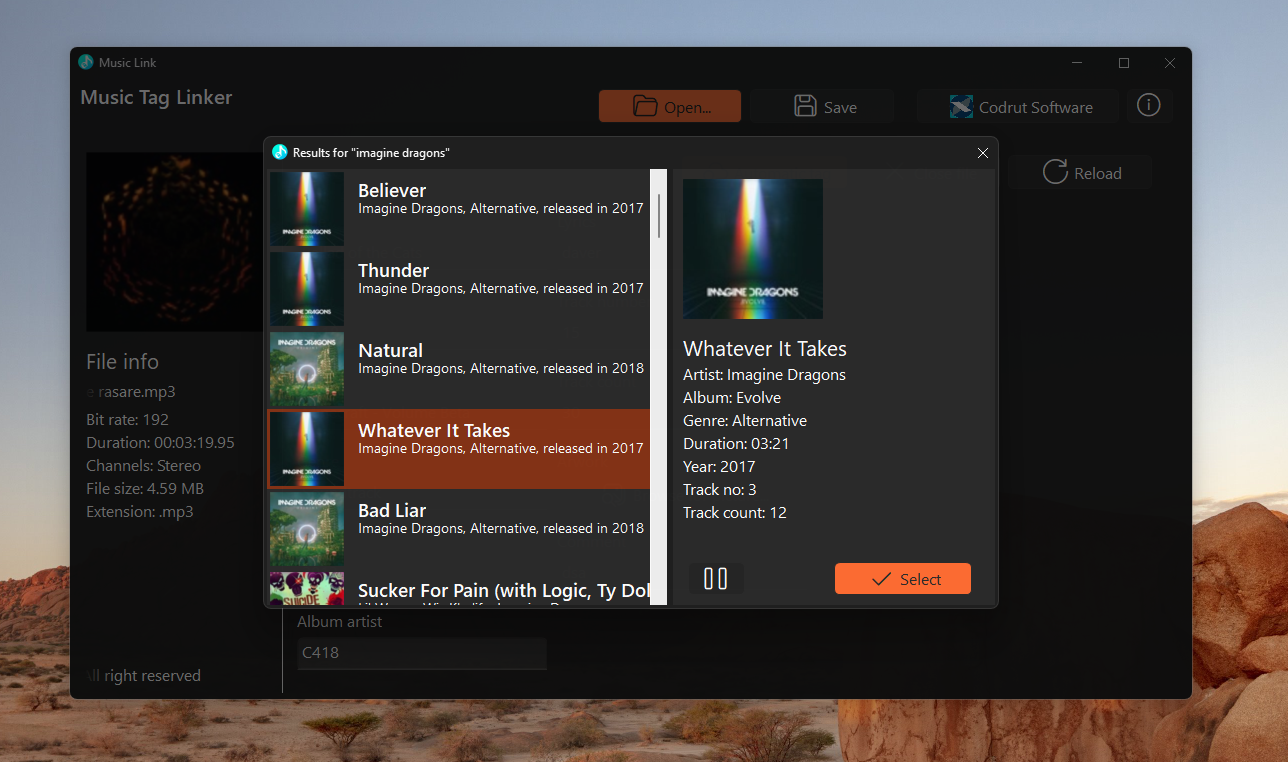Click the Save button in main window
Image resolution: width=1288 pixels, height=762 pixels.
(823, 106)
